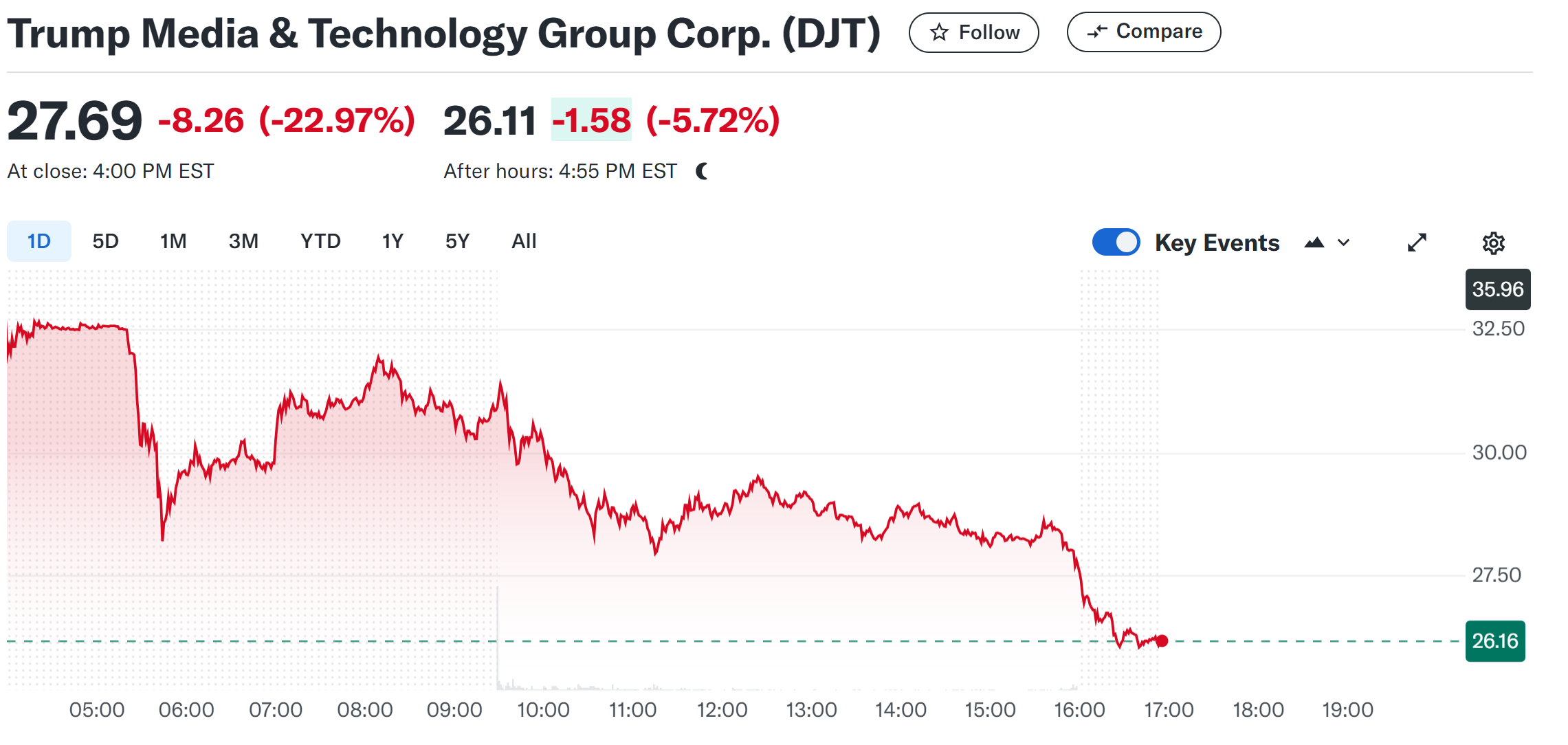This screenshot has height=745, width=1568.
Task: Click the after-hours moon icon
Action: coord(702,171)
